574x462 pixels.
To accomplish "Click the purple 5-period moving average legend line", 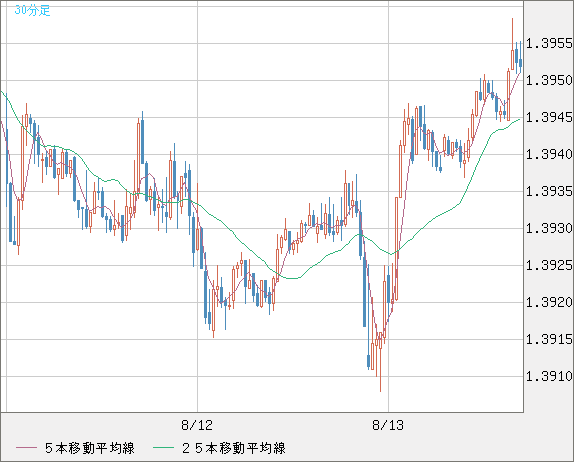I will [26, 448].
